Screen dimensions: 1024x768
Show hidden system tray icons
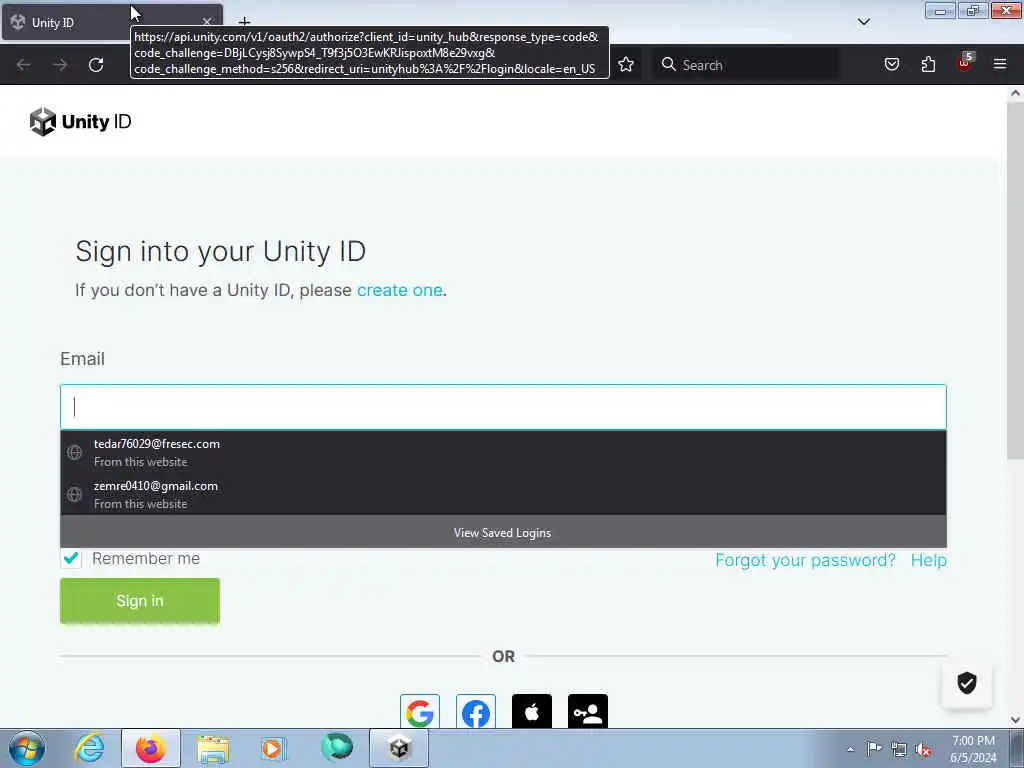tap(850, 749)
